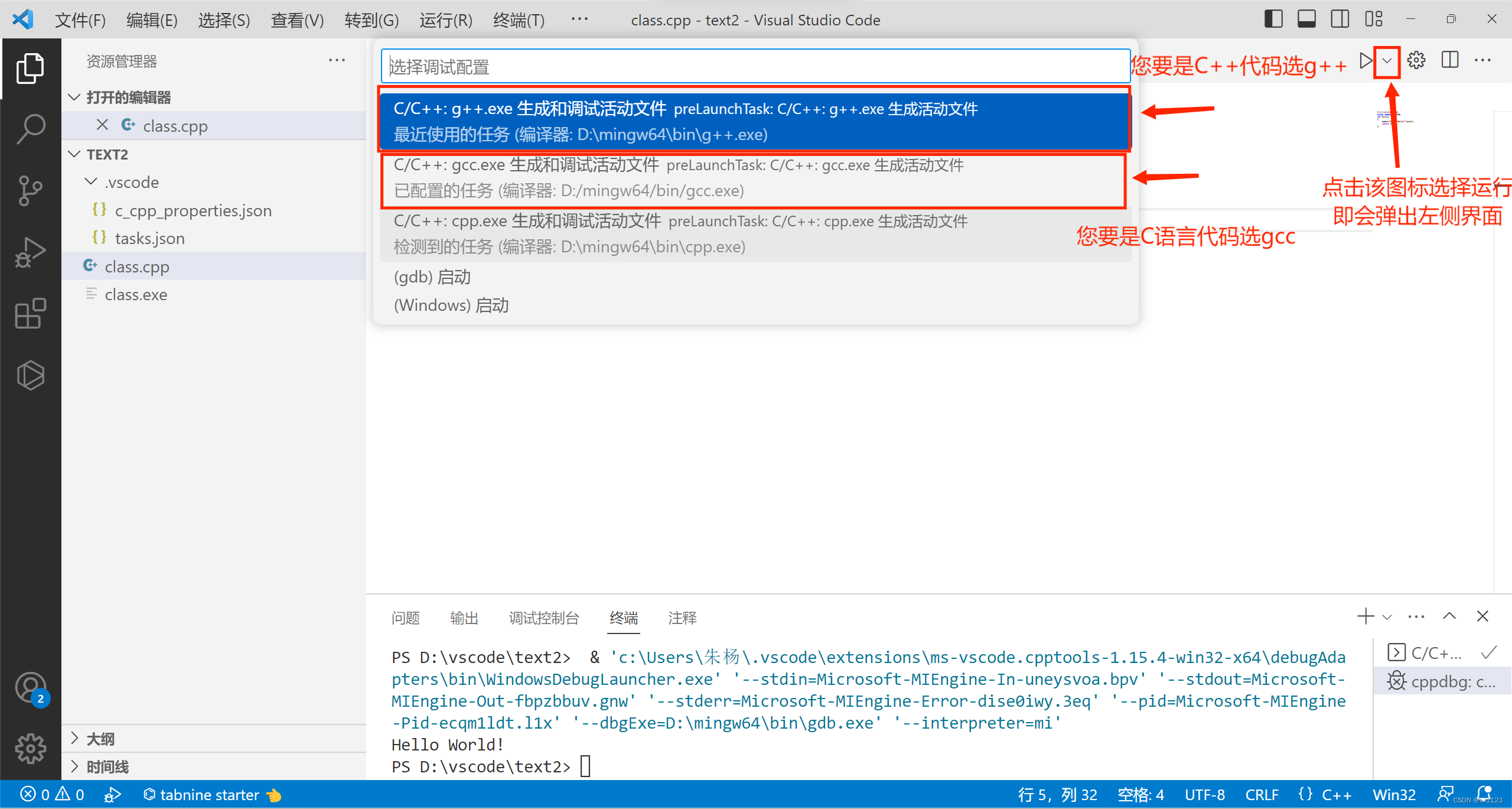The width and height of the screenshot is (1512, 809).
Task: Switch to the 调试控制台 tab
Action: coord(543,618)
